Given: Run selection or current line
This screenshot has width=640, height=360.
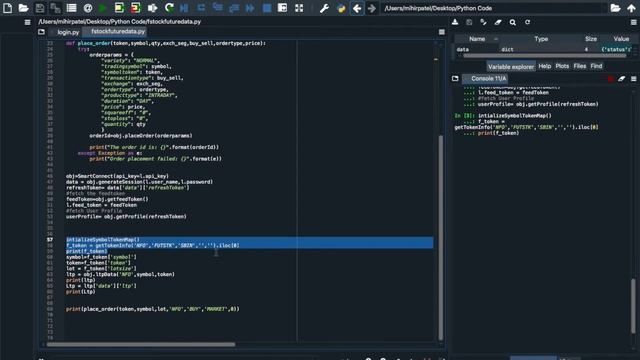Looking at the screenshot, I should [152, 8].
